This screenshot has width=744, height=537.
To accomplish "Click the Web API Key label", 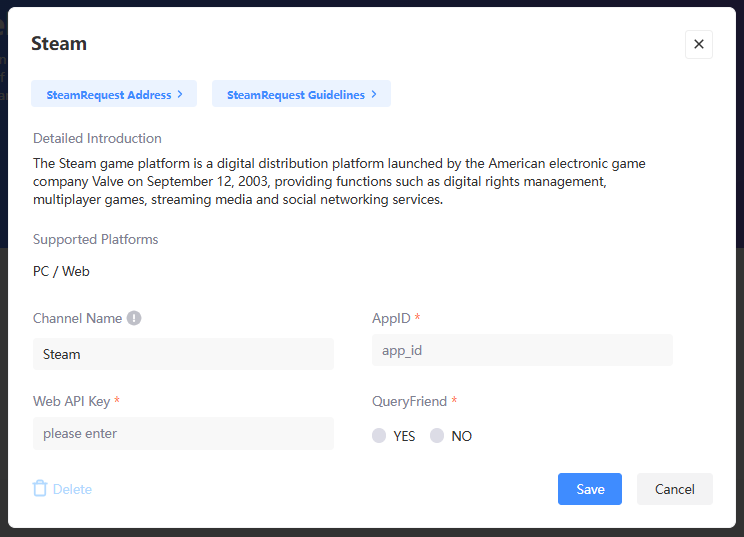I will pos(71,401).
